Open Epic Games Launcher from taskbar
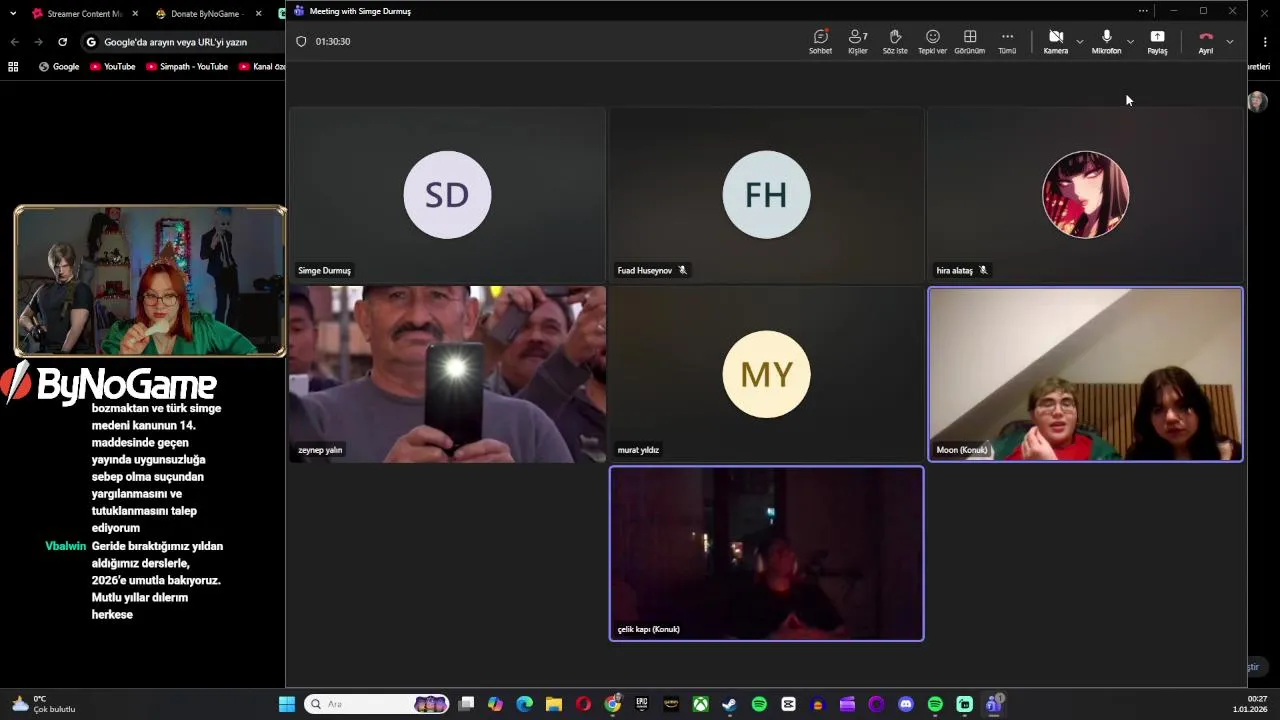The height and width of the screenshot is (720, 1280). point(642,704)
